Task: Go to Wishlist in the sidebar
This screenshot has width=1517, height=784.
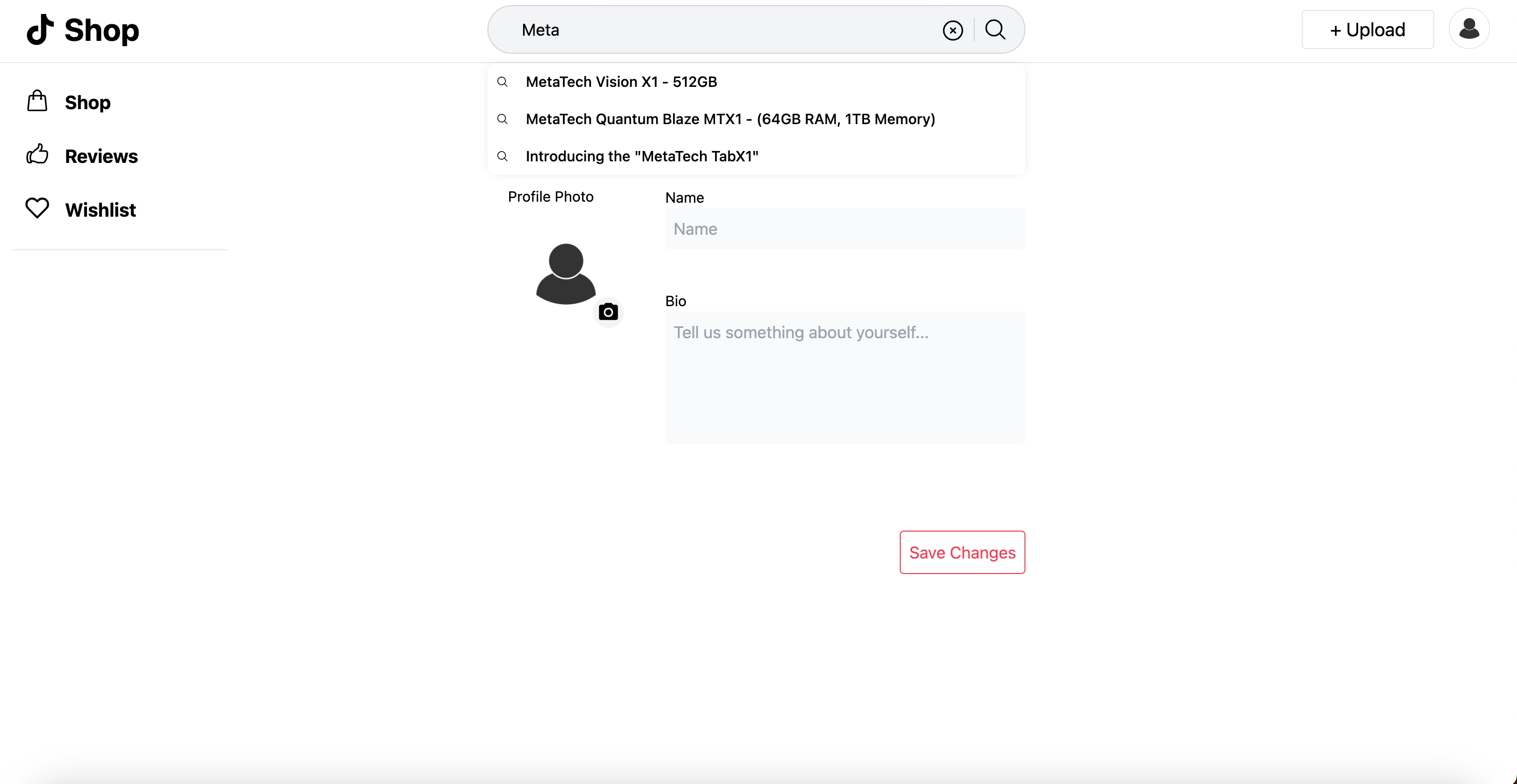Action: tap(100, 209)
